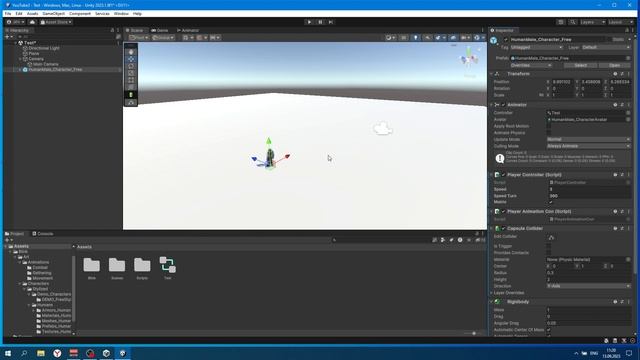Switch to the Game tab
The height and width of the screenshot is (360, 640).
tap(160, 30)
